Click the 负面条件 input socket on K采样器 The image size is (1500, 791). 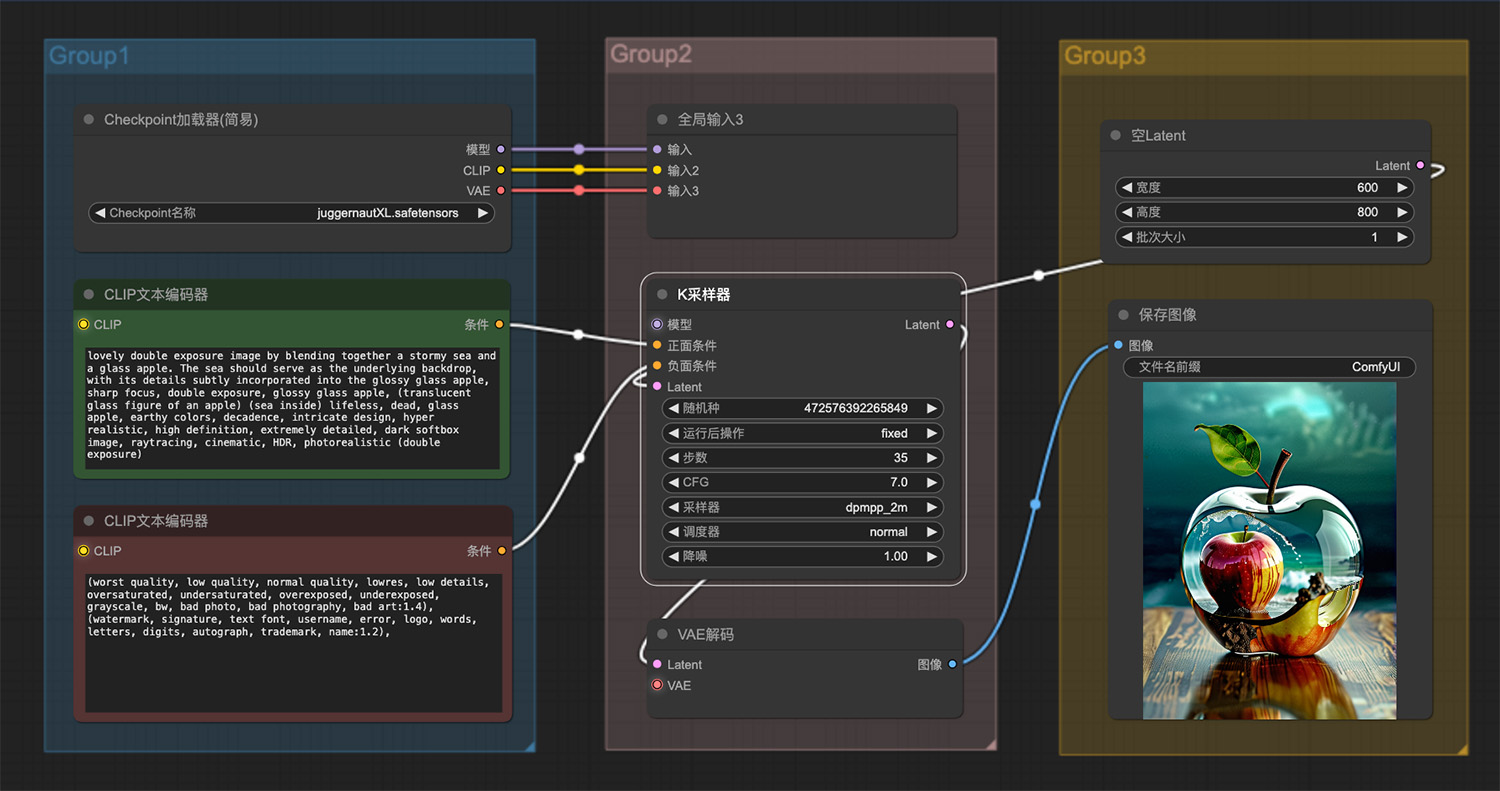(657, 366)
